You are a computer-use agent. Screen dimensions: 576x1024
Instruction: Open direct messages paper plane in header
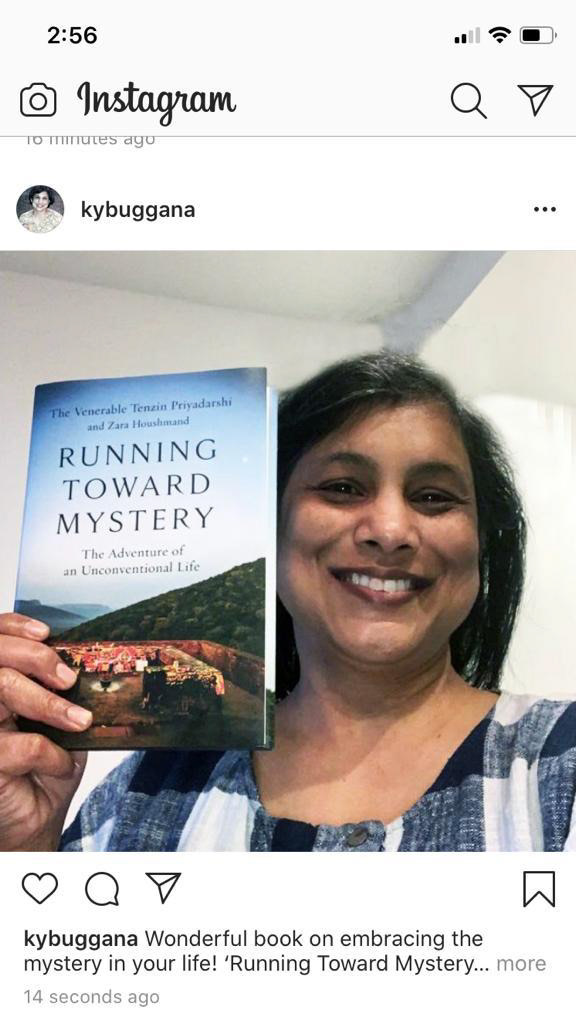(x=536, y=100)
